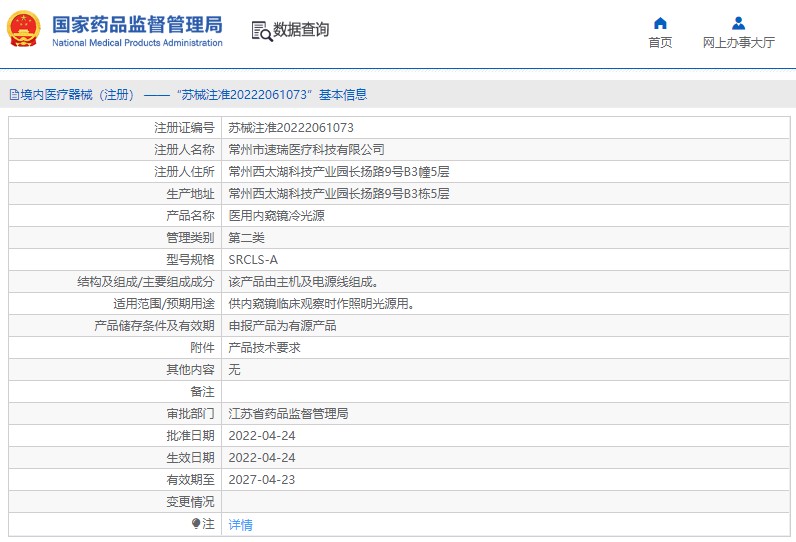Image resolution: width=796 pixels, height=542 pixels.
Task: Click 产品储存条件及有效期 label
Action: click(x=154, y=326)
